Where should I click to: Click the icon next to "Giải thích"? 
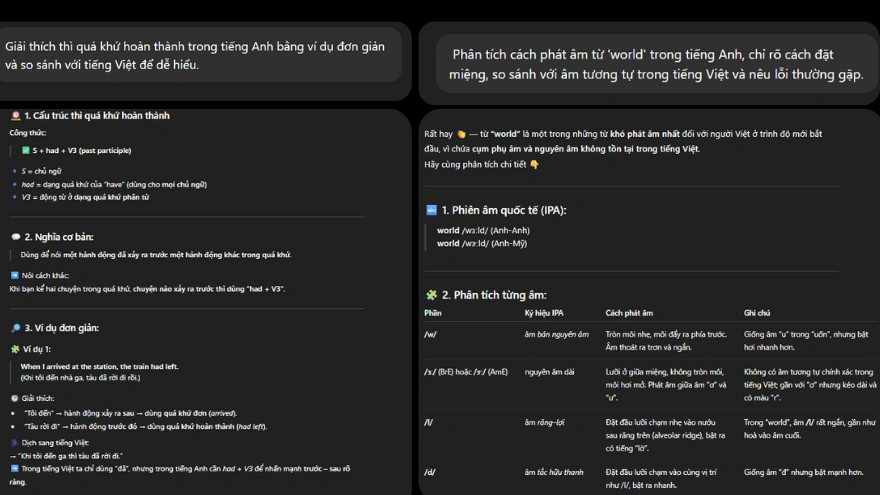[x=14, y=397]
